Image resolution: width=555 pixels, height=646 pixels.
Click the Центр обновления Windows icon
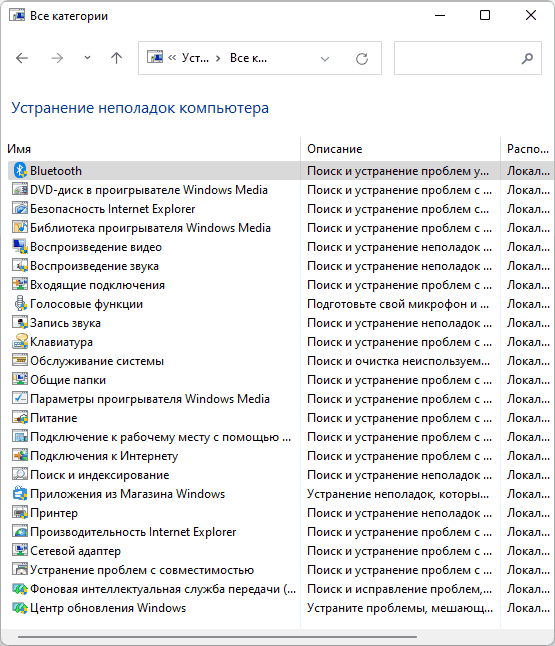(20, 608)
